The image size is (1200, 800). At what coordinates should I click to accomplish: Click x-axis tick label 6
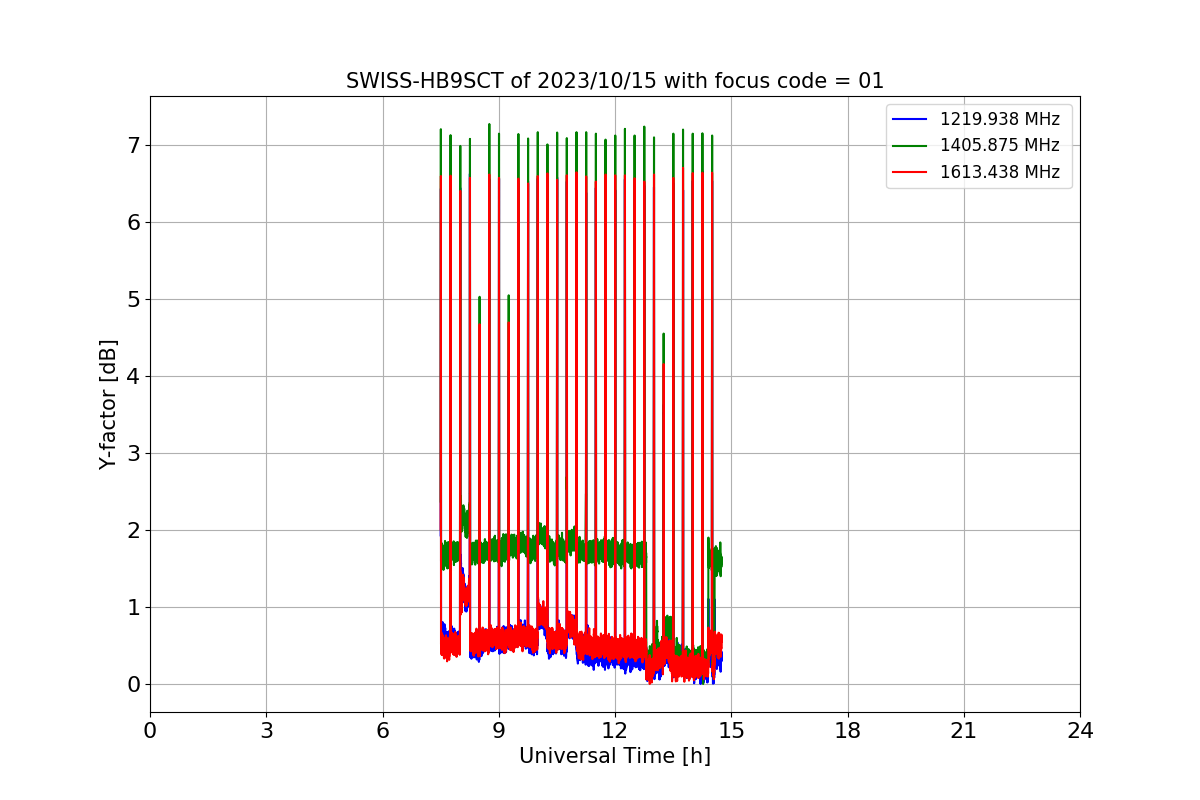[x=383, y=731]
